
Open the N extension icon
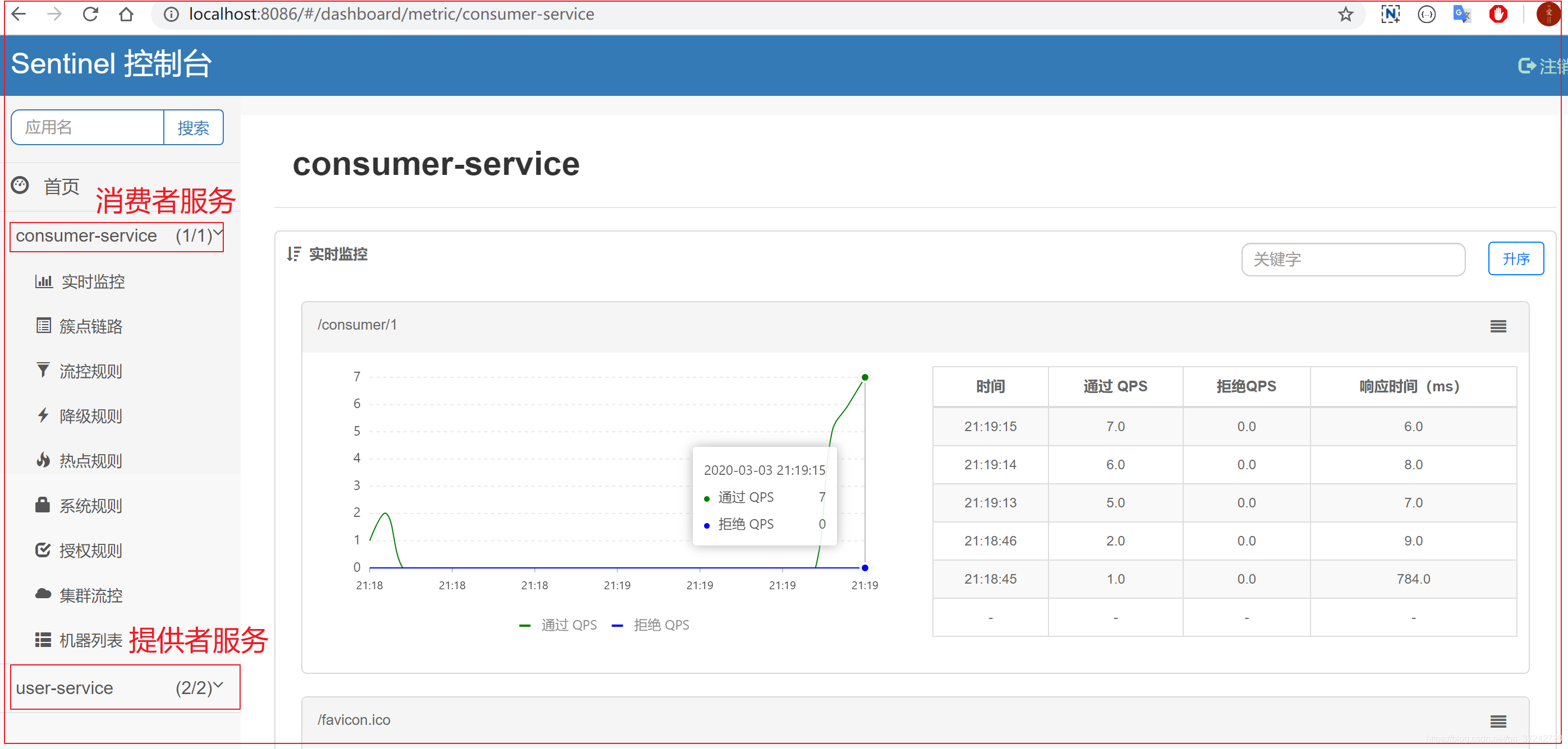point(1390,14)
